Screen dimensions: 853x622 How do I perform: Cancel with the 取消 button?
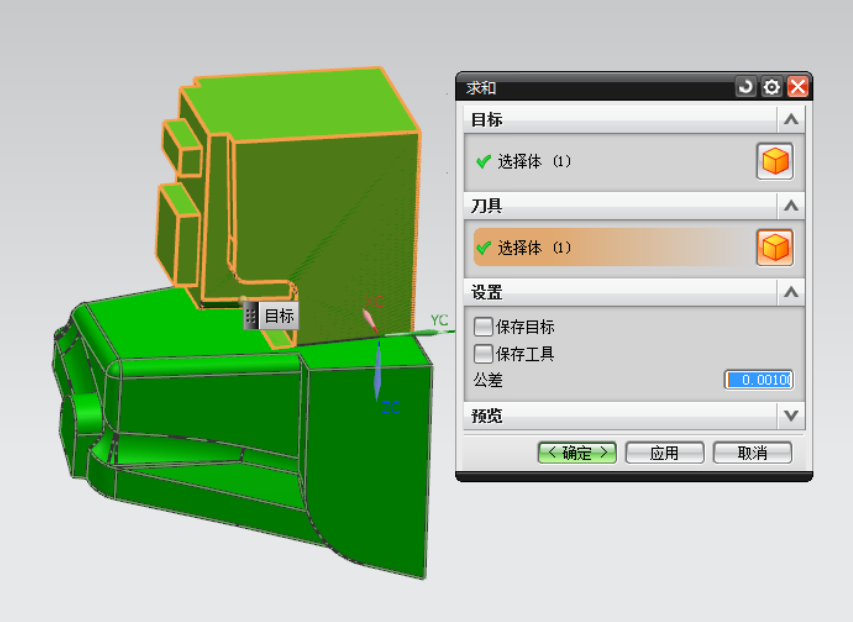(752, 452)
